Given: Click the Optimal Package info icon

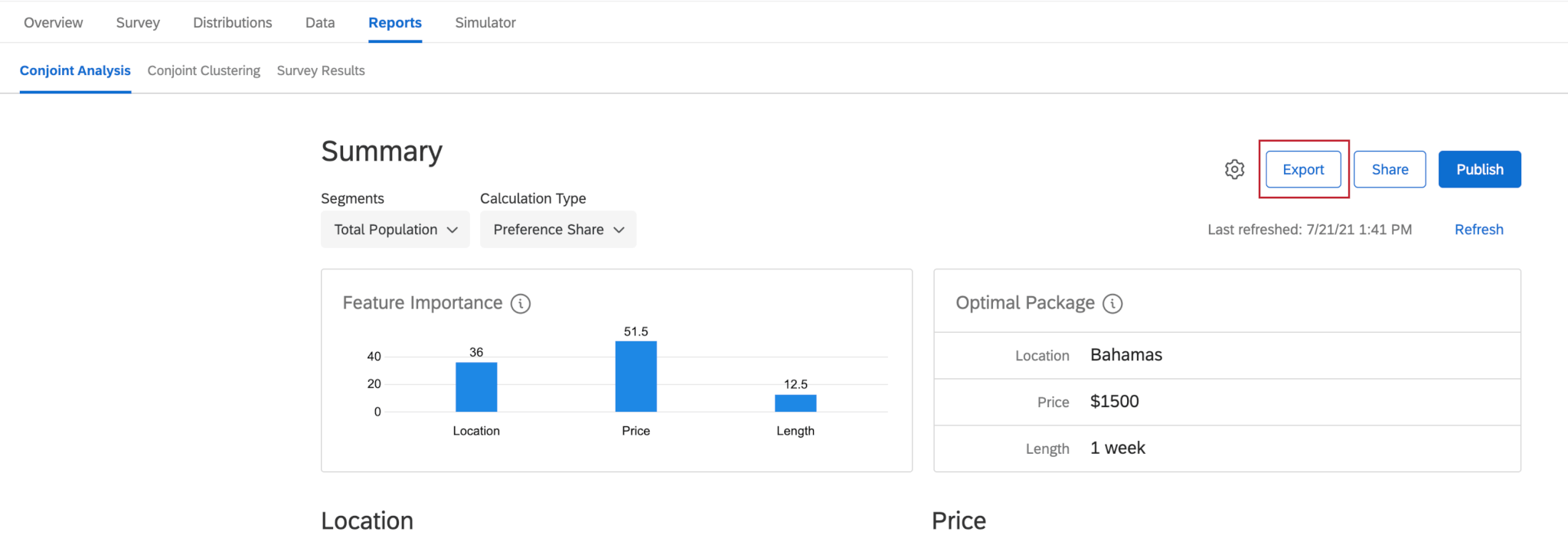Looking at the screenshot, I should point(1112,304).
